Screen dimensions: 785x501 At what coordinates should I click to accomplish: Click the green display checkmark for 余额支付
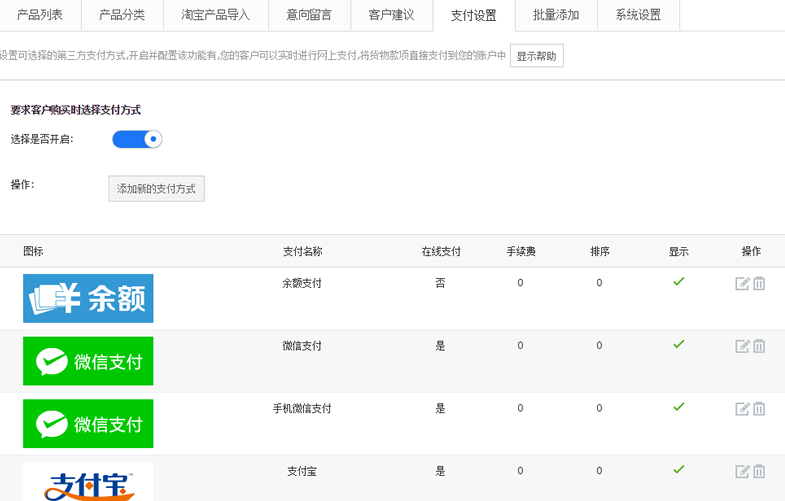[x=679, y=282]
